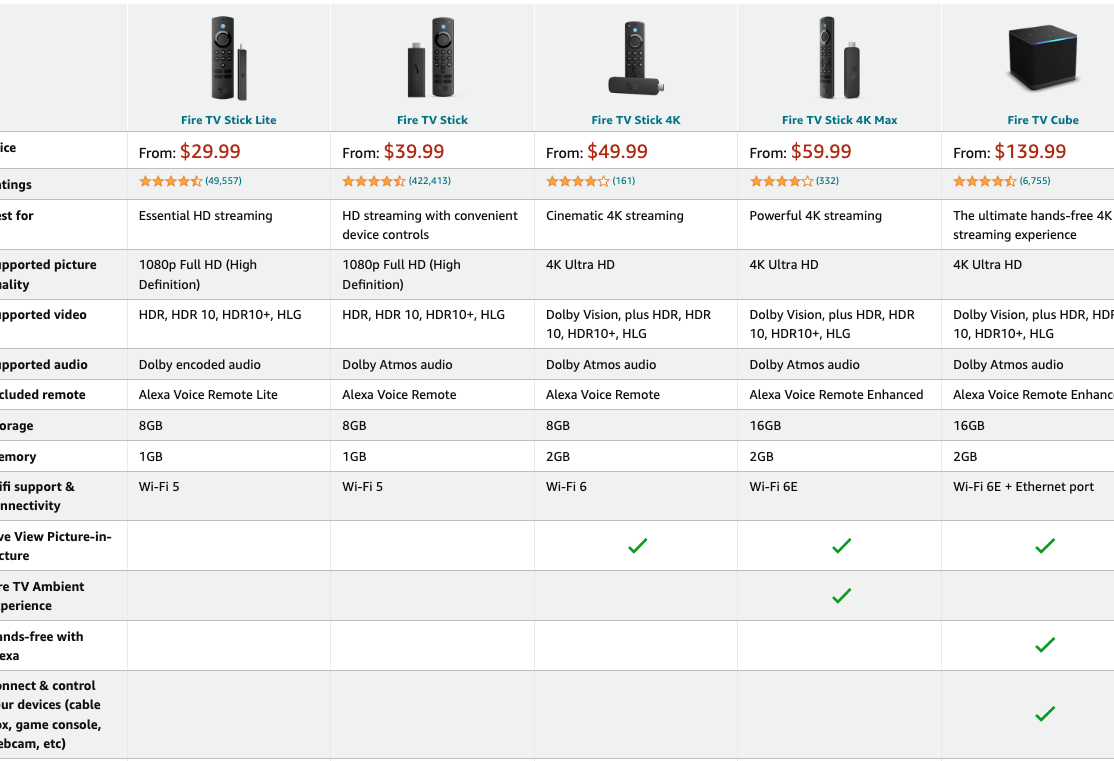Open the Fire TV Stick Lite link
Viewport: 1114px width, 761px height.
click(228, 120)
